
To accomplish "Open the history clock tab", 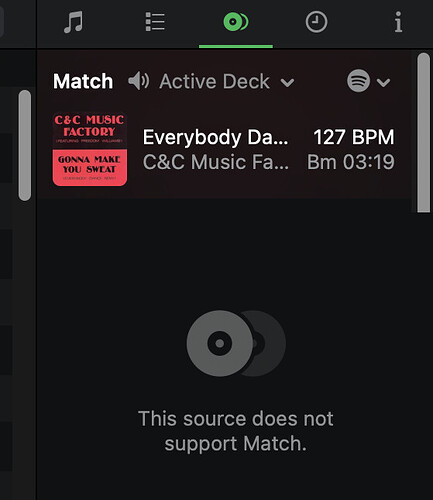I will [x=316, y=22].
